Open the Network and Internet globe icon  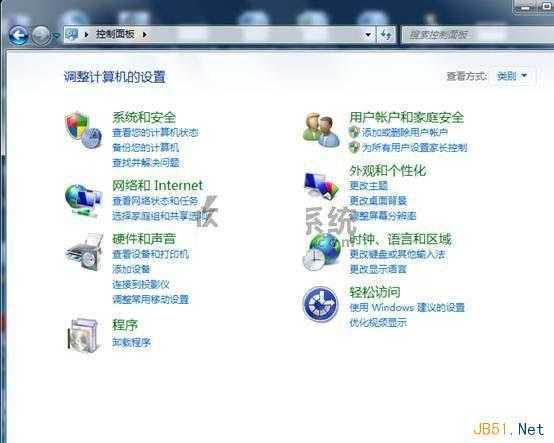click(83, 200)
